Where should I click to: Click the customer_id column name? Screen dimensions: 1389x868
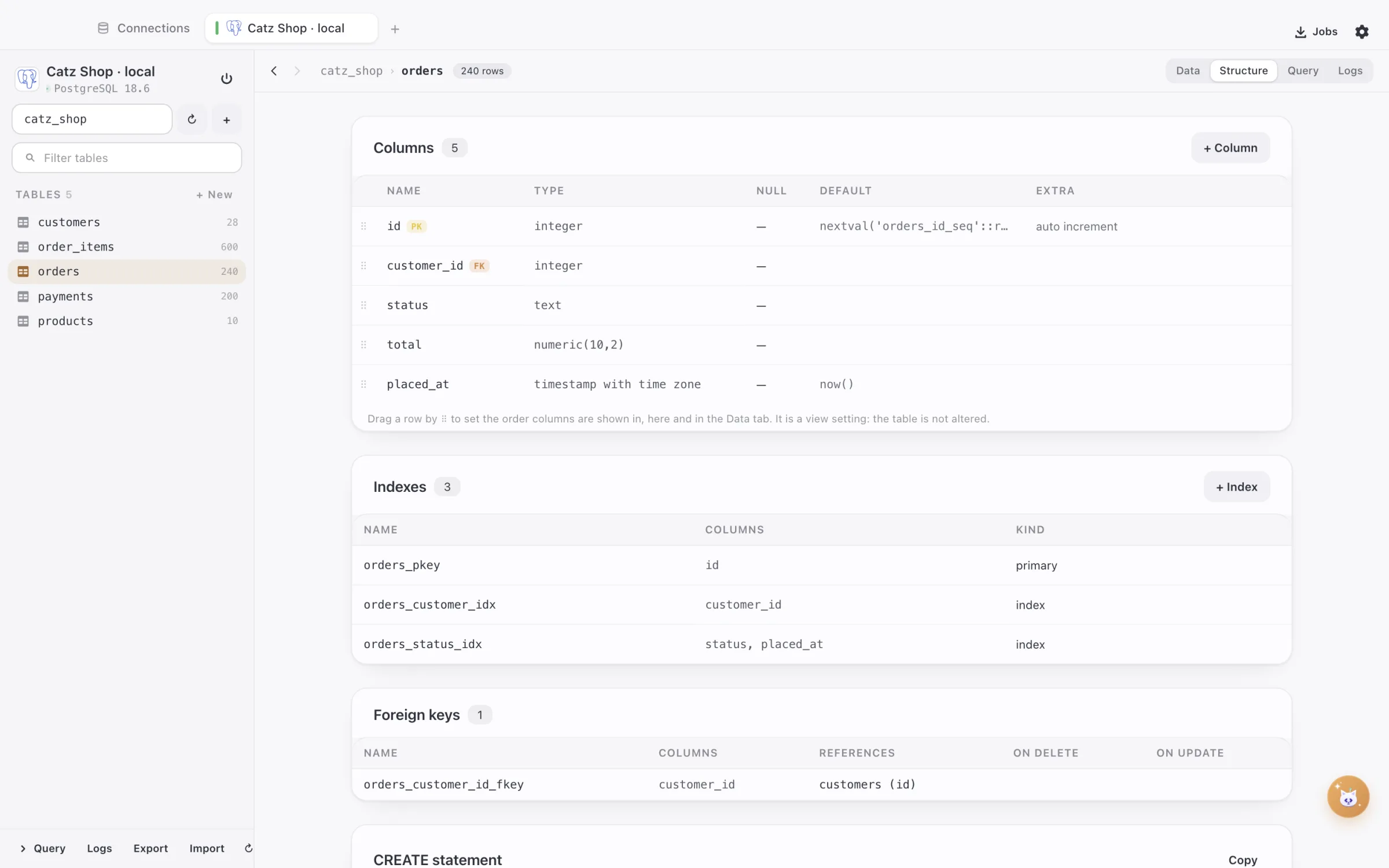425,266
